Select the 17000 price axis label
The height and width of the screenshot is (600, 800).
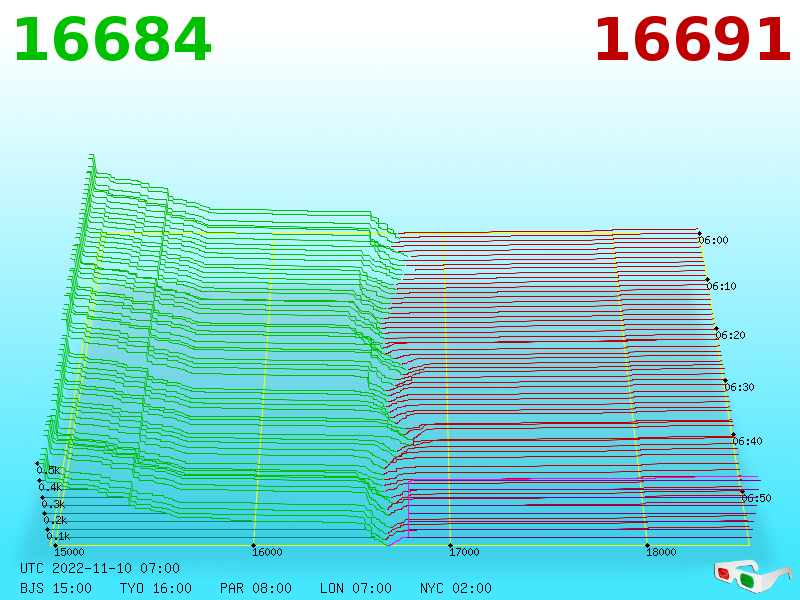pos(464,552)
